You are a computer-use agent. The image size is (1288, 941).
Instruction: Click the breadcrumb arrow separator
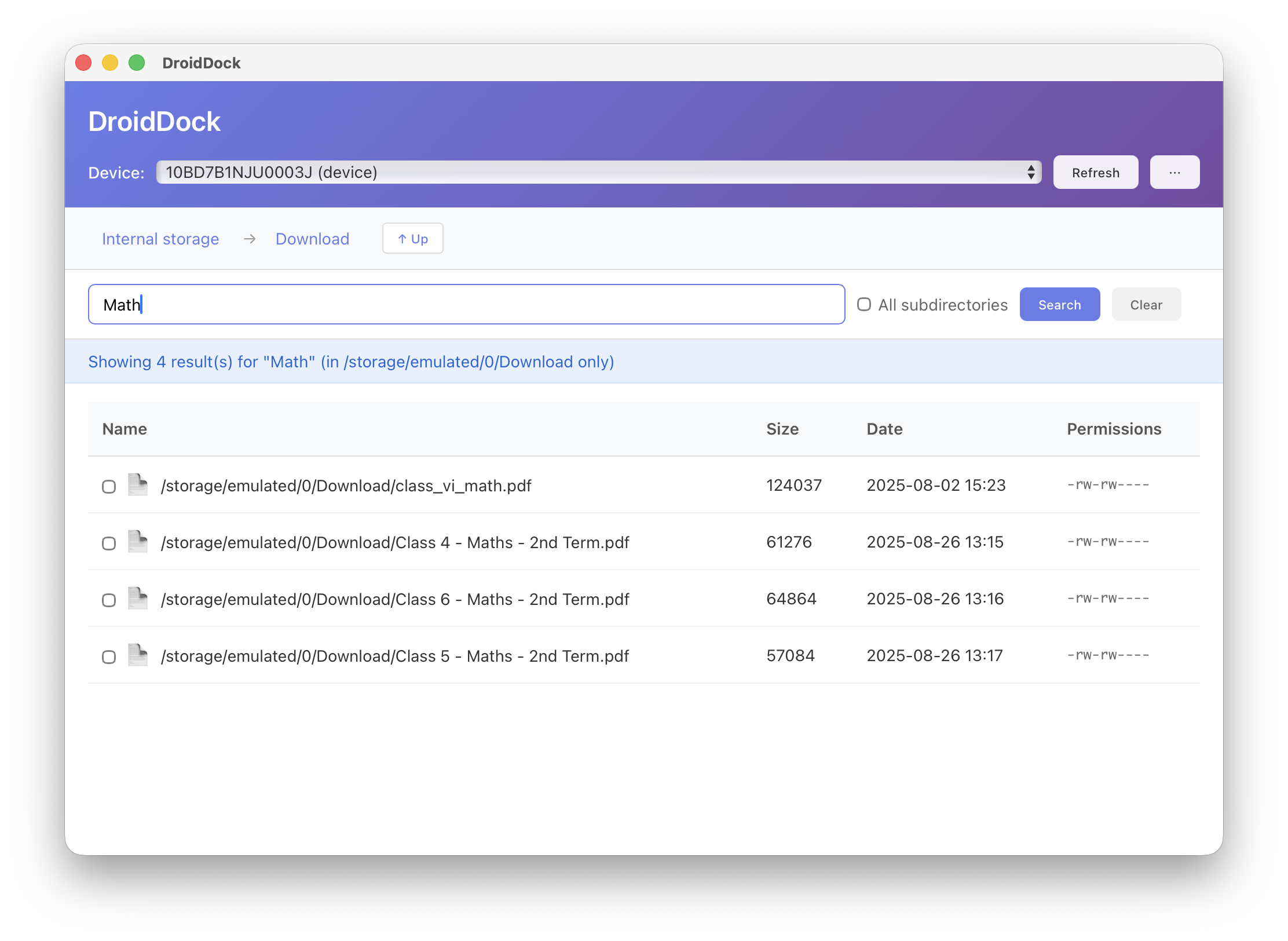tap(250, 239)
